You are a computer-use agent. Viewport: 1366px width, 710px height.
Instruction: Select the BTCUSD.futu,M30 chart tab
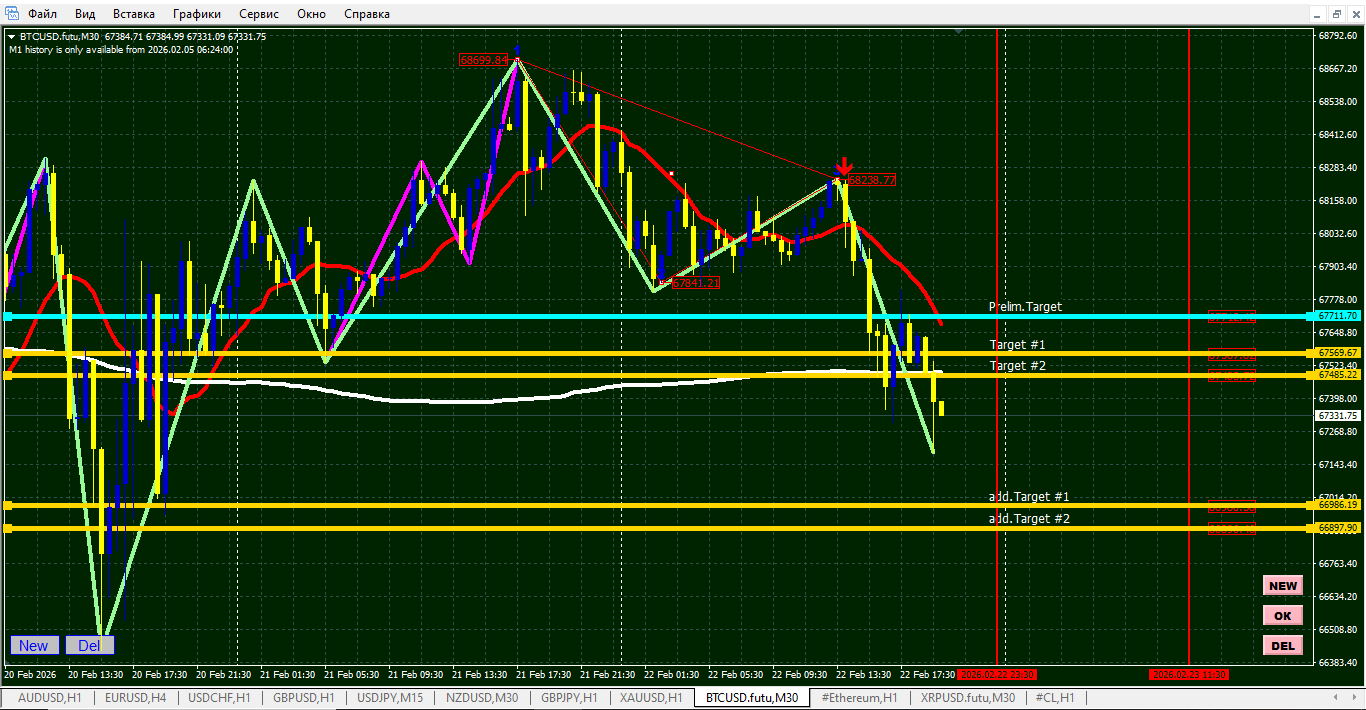click(x=752, y=698)
